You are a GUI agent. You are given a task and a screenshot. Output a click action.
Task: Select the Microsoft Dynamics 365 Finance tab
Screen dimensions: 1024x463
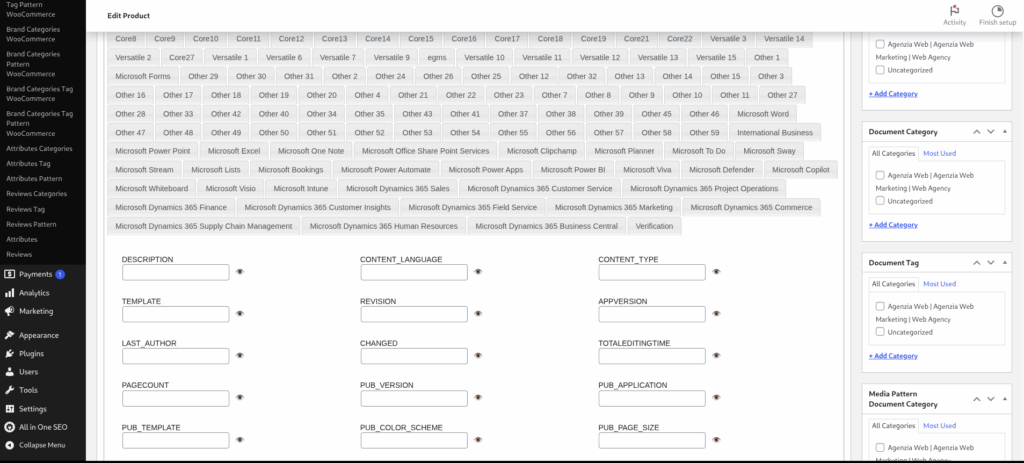(x=171, y=208)
